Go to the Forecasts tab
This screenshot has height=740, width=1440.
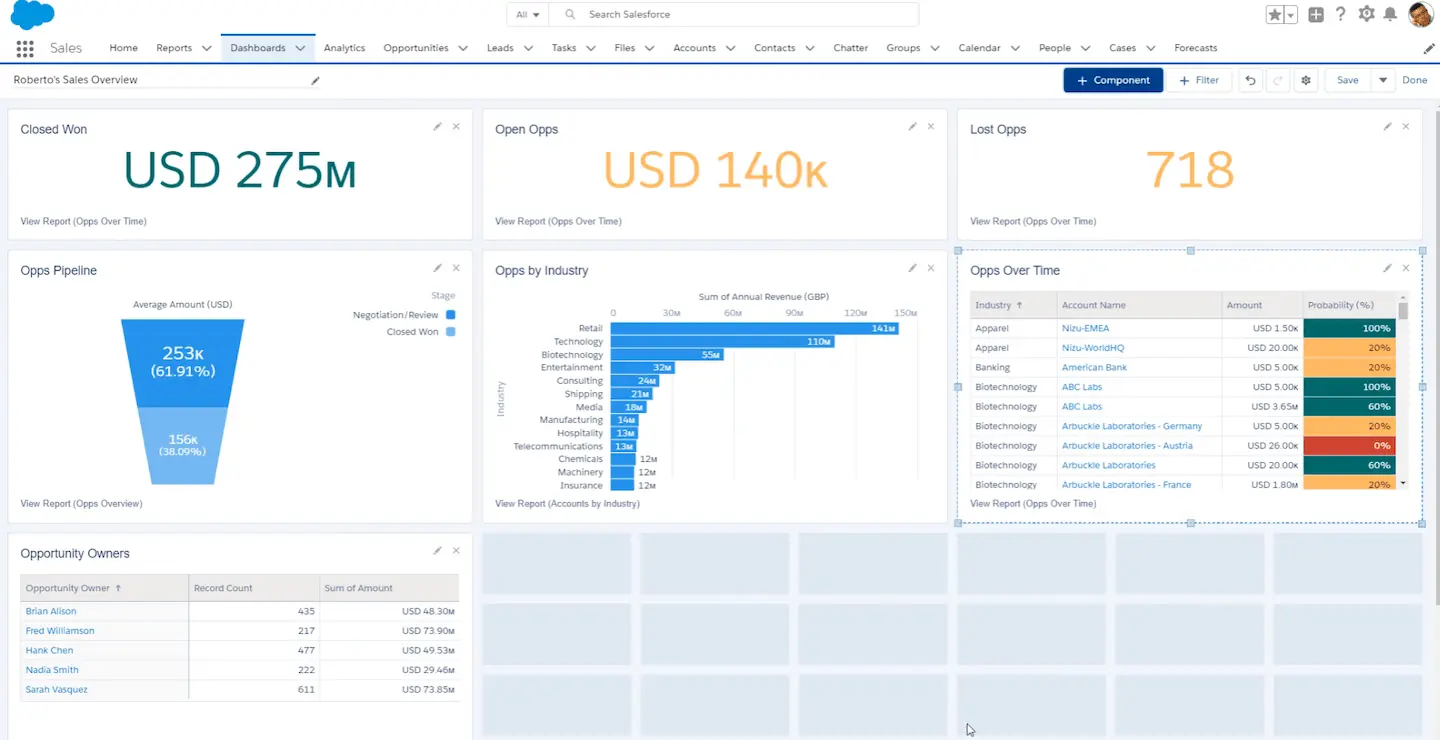click(x=1196, y=48)
